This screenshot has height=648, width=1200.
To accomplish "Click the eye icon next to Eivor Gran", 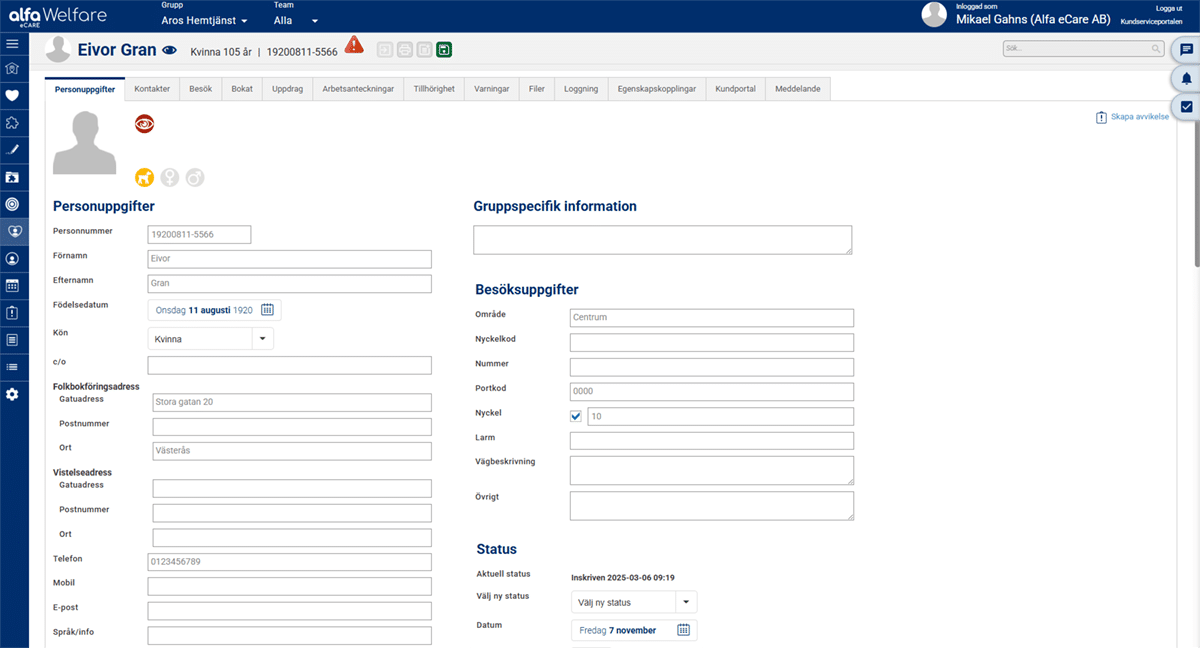I will coord(170,49).
